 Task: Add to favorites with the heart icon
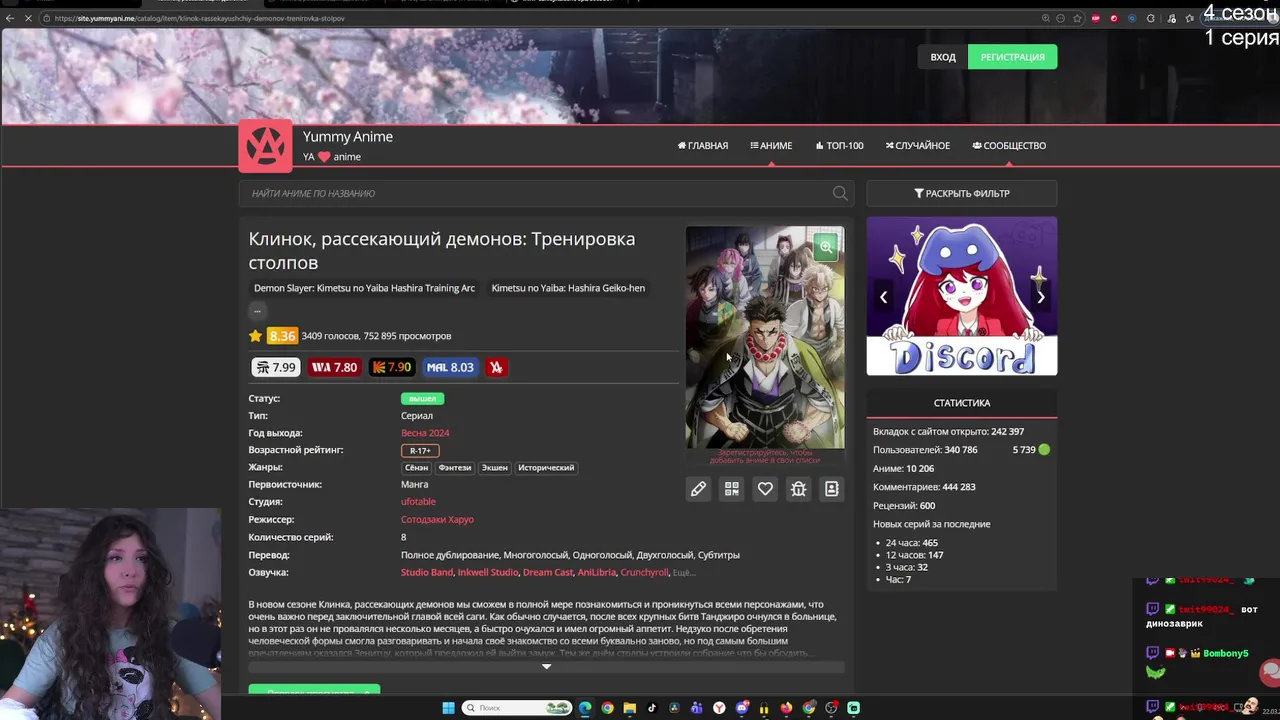click(x=765, y=489)
